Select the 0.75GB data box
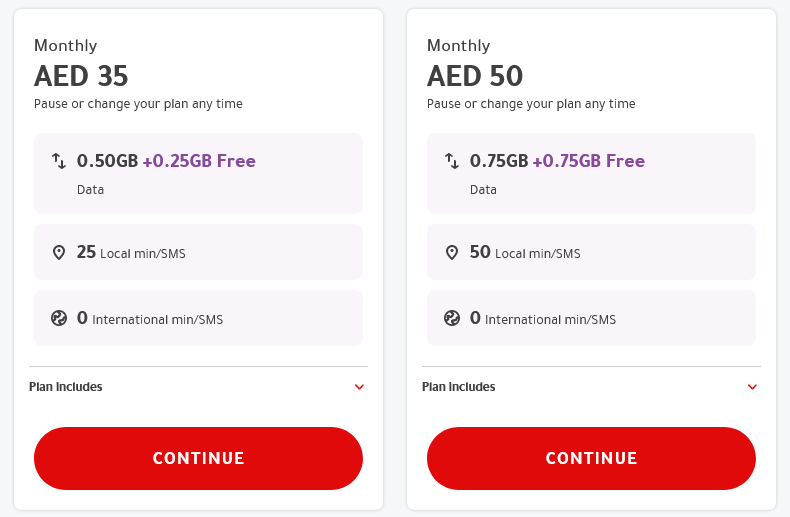The width and height of the screenshot is (790, 517). coord(591,174)
